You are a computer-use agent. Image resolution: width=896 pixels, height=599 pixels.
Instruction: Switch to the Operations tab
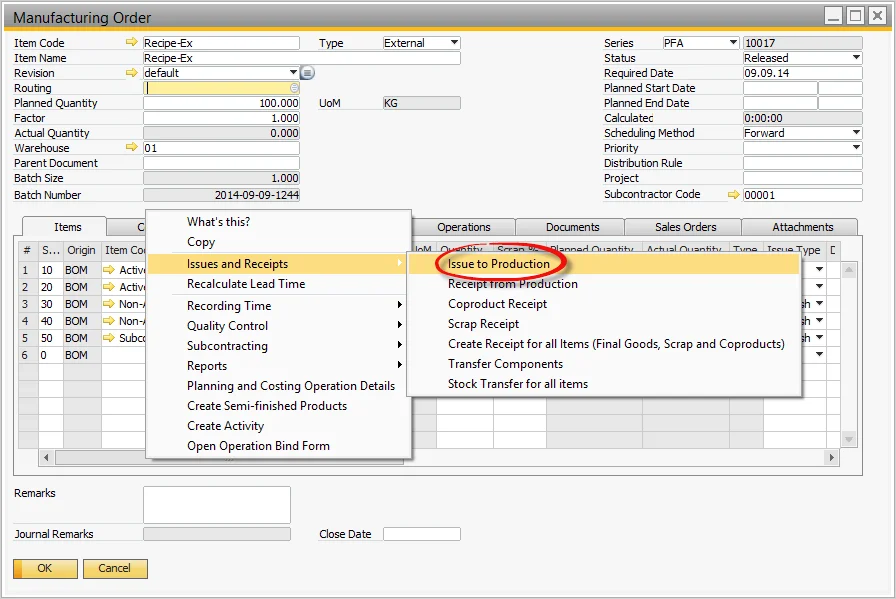pyautogui.click(x=463, y=227)
